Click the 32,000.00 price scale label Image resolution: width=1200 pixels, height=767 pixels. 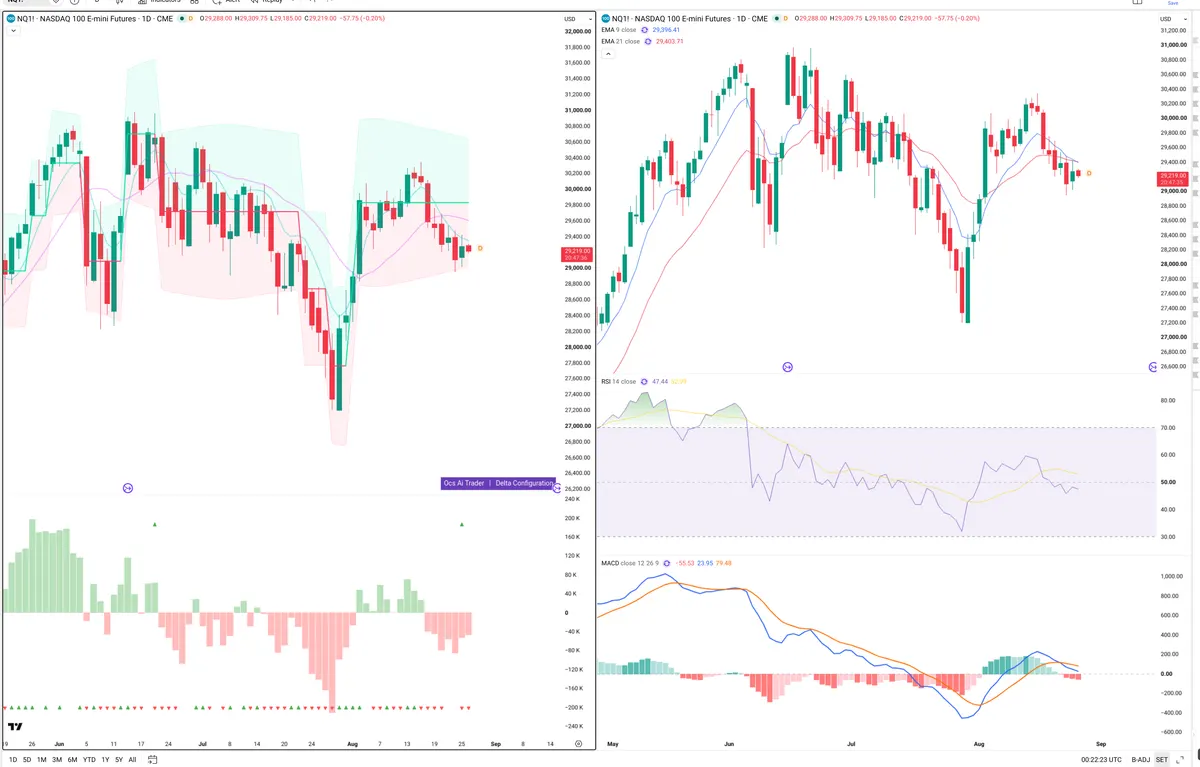pos(577,32)
